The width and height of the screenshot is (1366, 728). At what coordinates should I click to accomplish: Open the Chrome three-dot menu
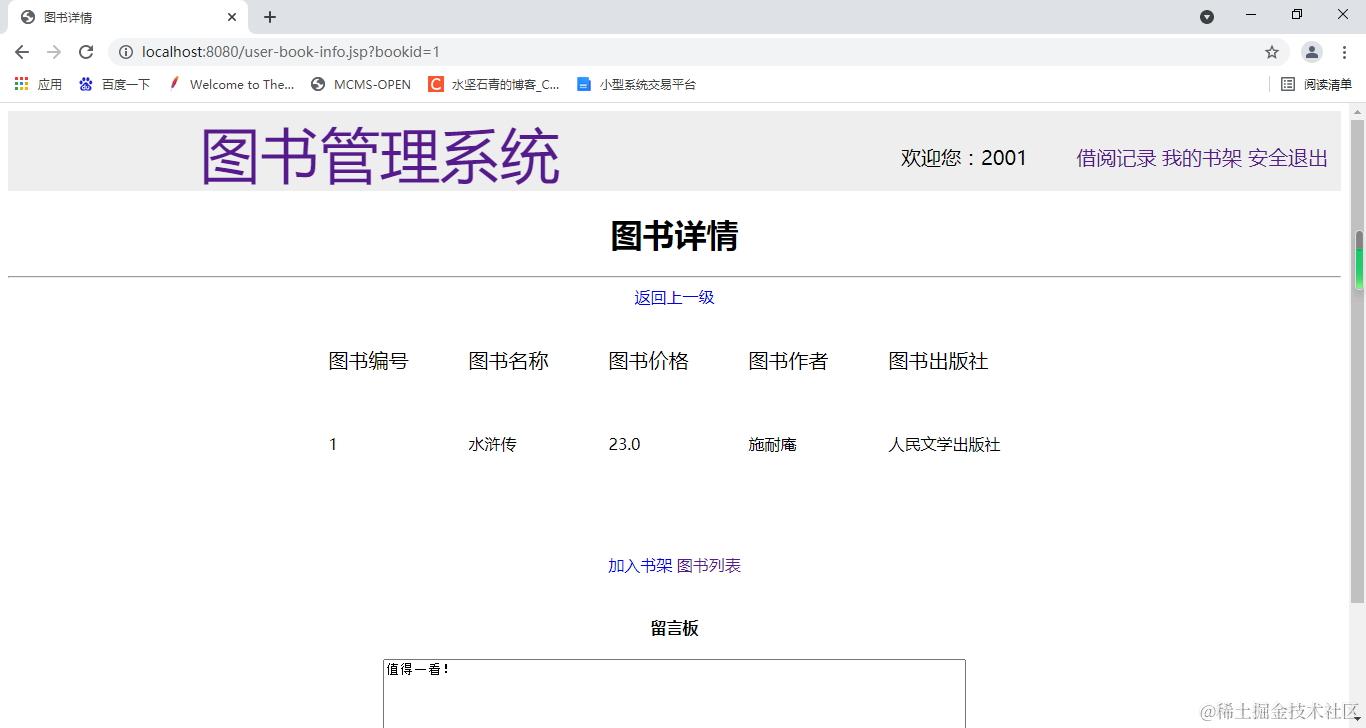(1344, 51)
